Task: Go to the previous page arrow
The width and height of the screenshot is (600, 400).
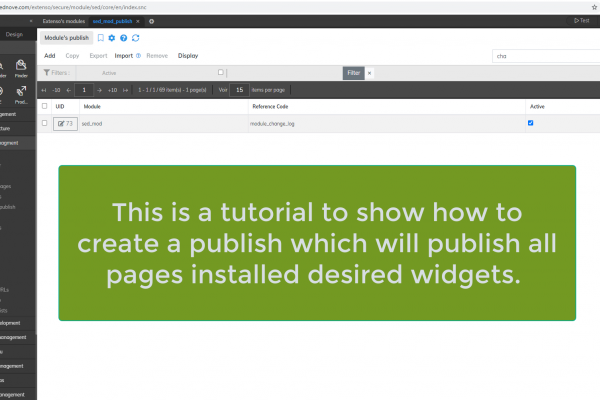Action: tap(68, 90)
